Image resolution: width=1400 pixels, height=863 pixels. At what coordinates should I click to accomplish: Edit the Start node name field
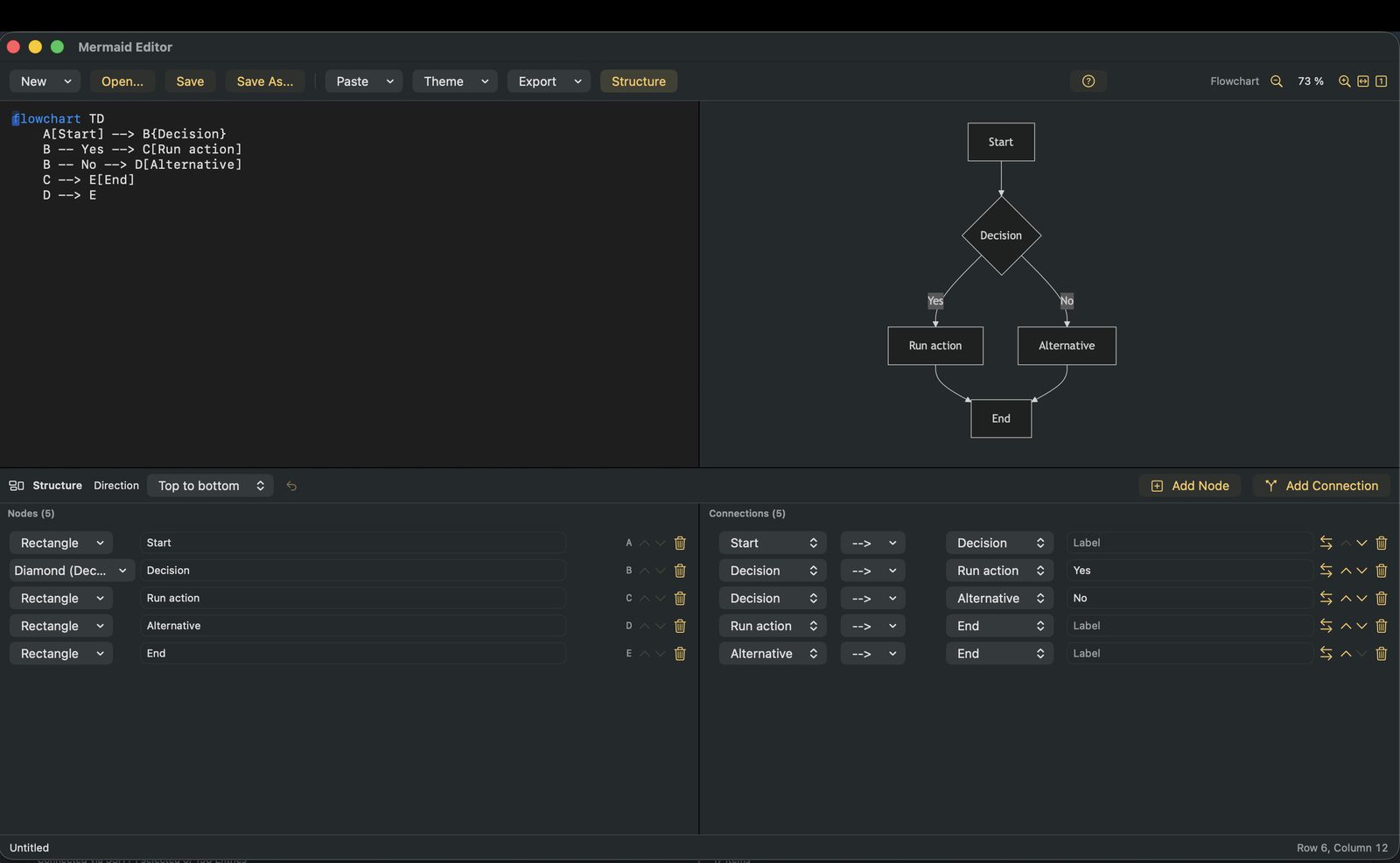pos(353,543)
